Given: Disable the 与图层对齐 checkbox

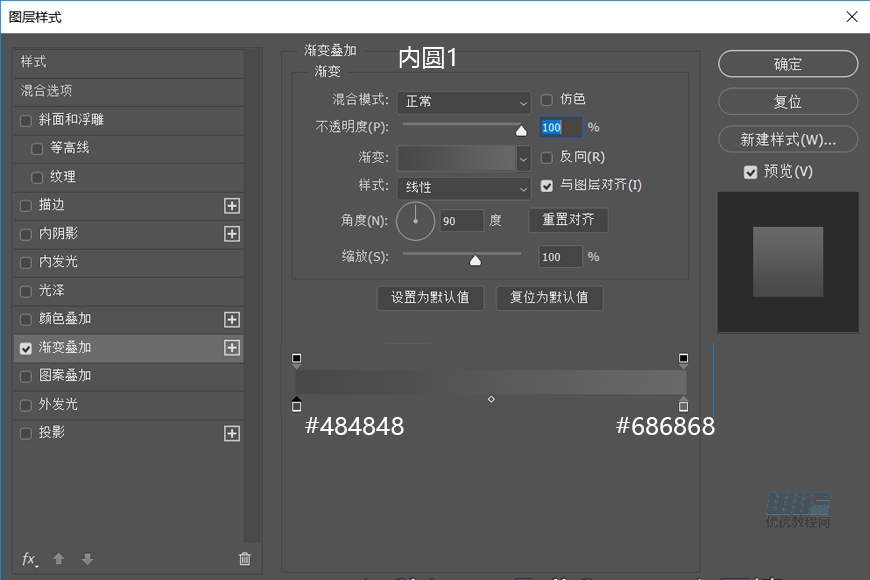Looking at the screenshot, I should point(547,185).
